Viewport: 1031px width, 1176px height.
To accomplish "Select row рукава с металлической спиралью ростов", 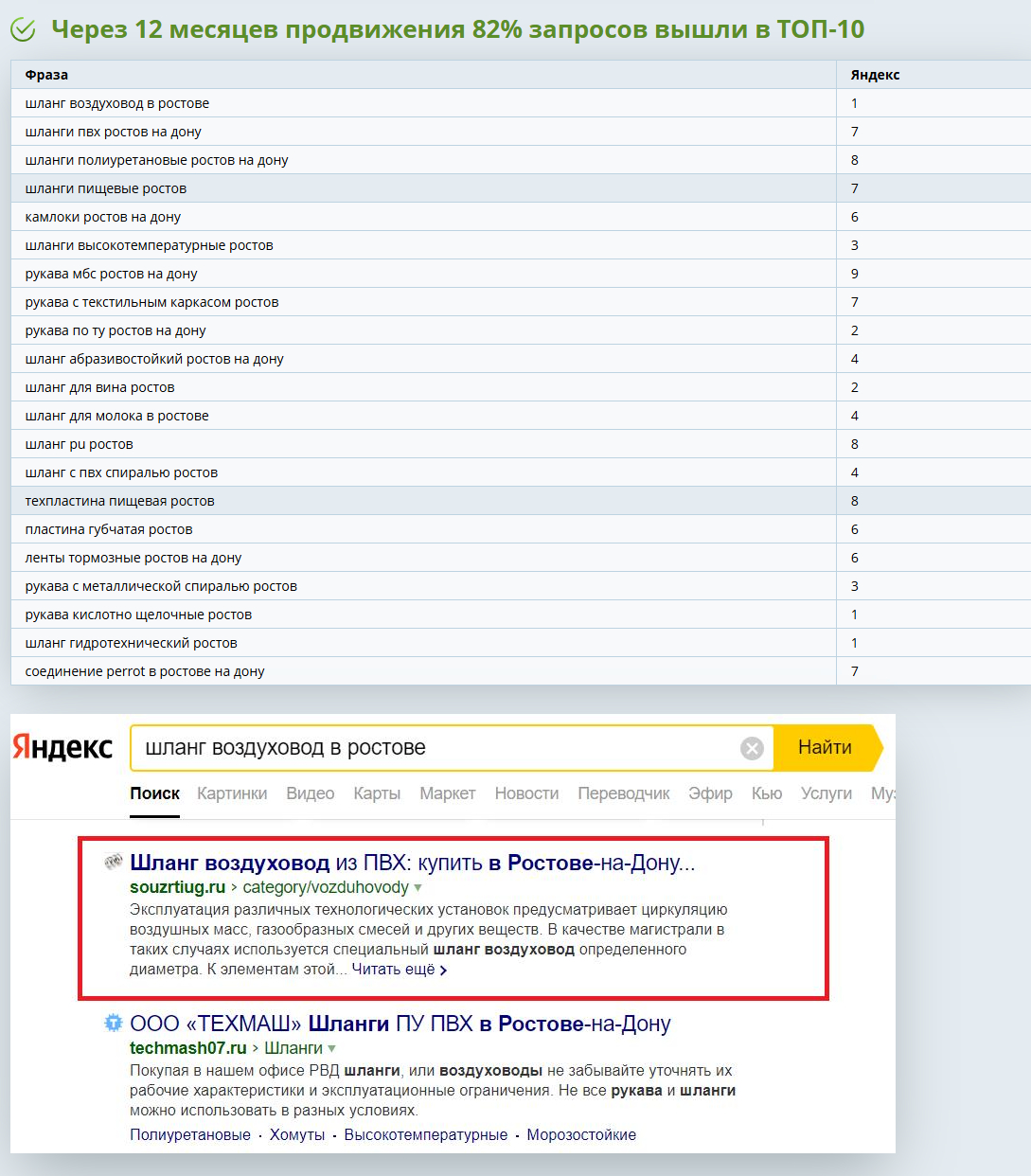I will point(521,586).
